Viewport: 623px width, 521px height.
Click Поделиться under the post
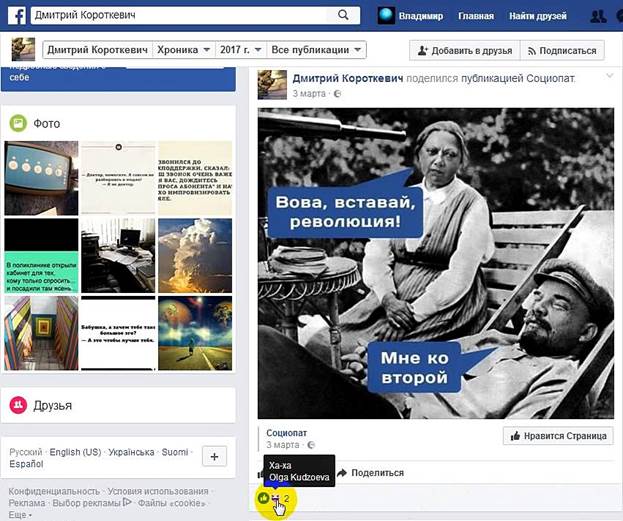pos(370,473)
